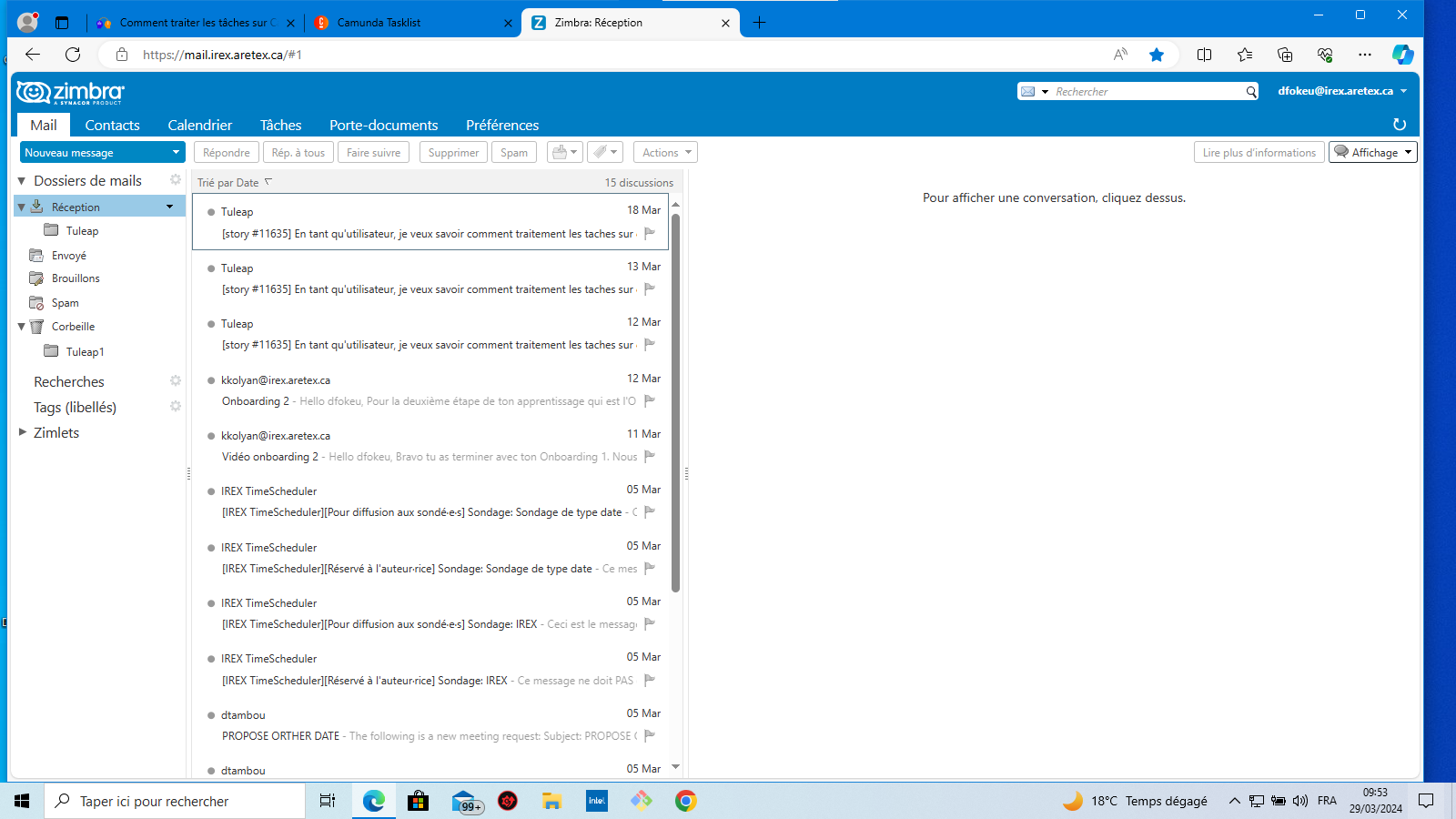This screenshot has height=819, width=1456.
Task: Toggle read status dot of 18 Mar Tuleap message
Action: (211, 212)
